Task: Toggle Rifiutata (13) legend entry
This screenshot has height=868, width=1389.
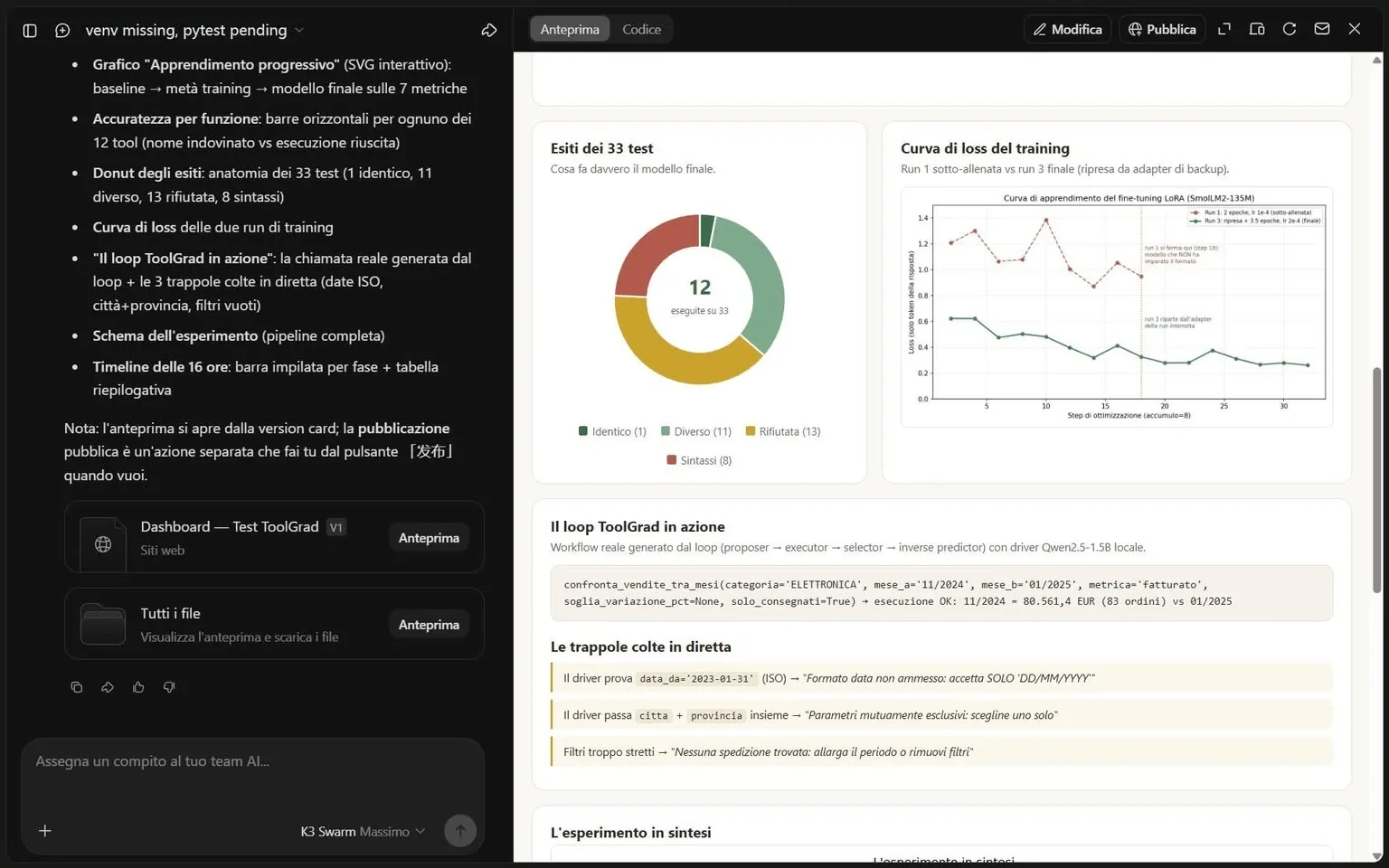Action: pos(783,431)
